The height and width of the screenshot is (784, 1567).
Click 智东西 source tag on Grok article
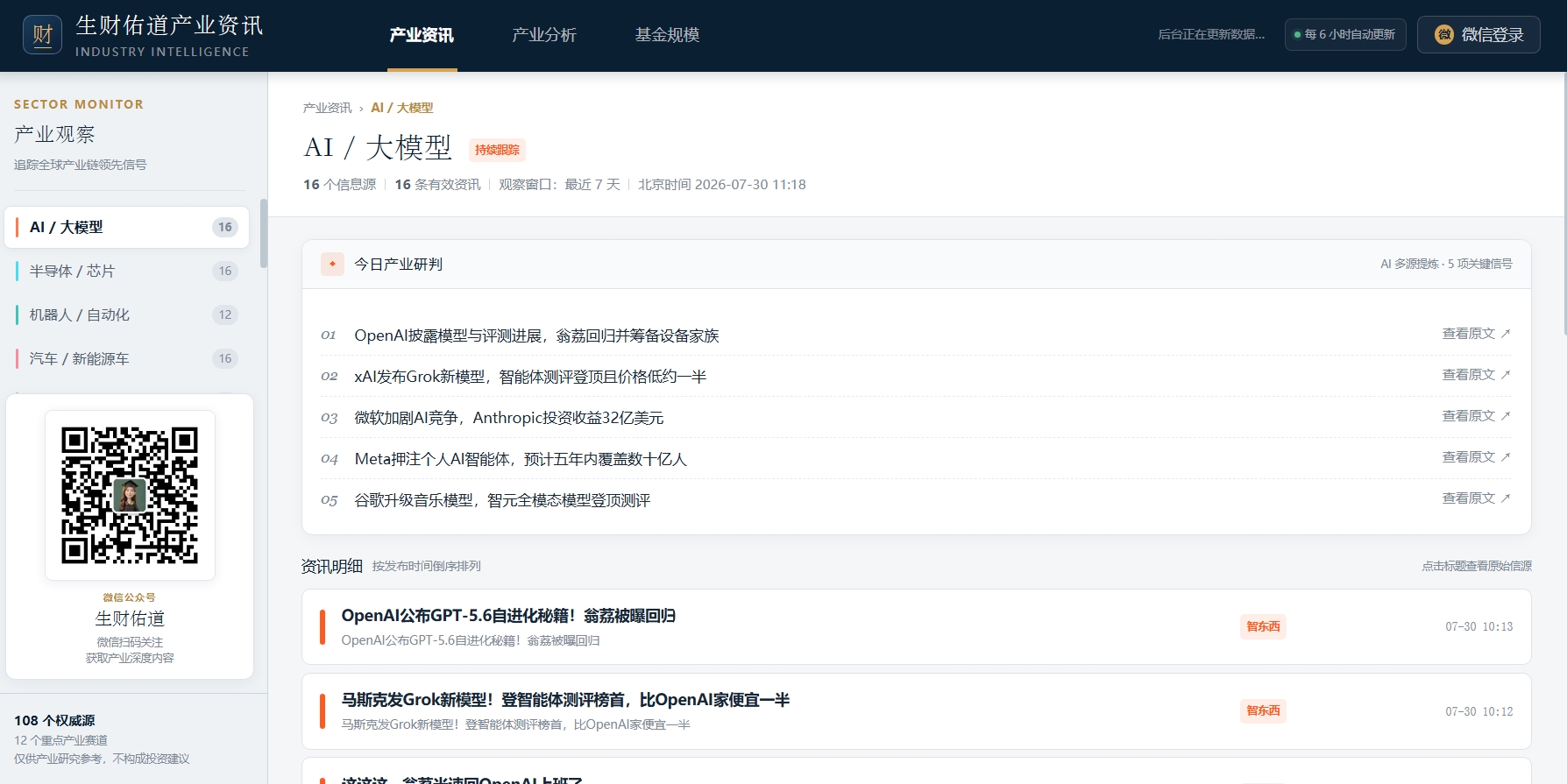click(1263, 710)
